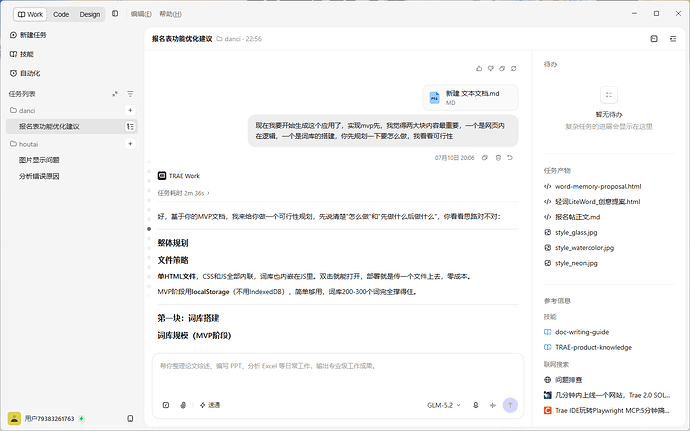Open the 图片显示问题 task
The image size is (690, 431).
coord(39,160)
